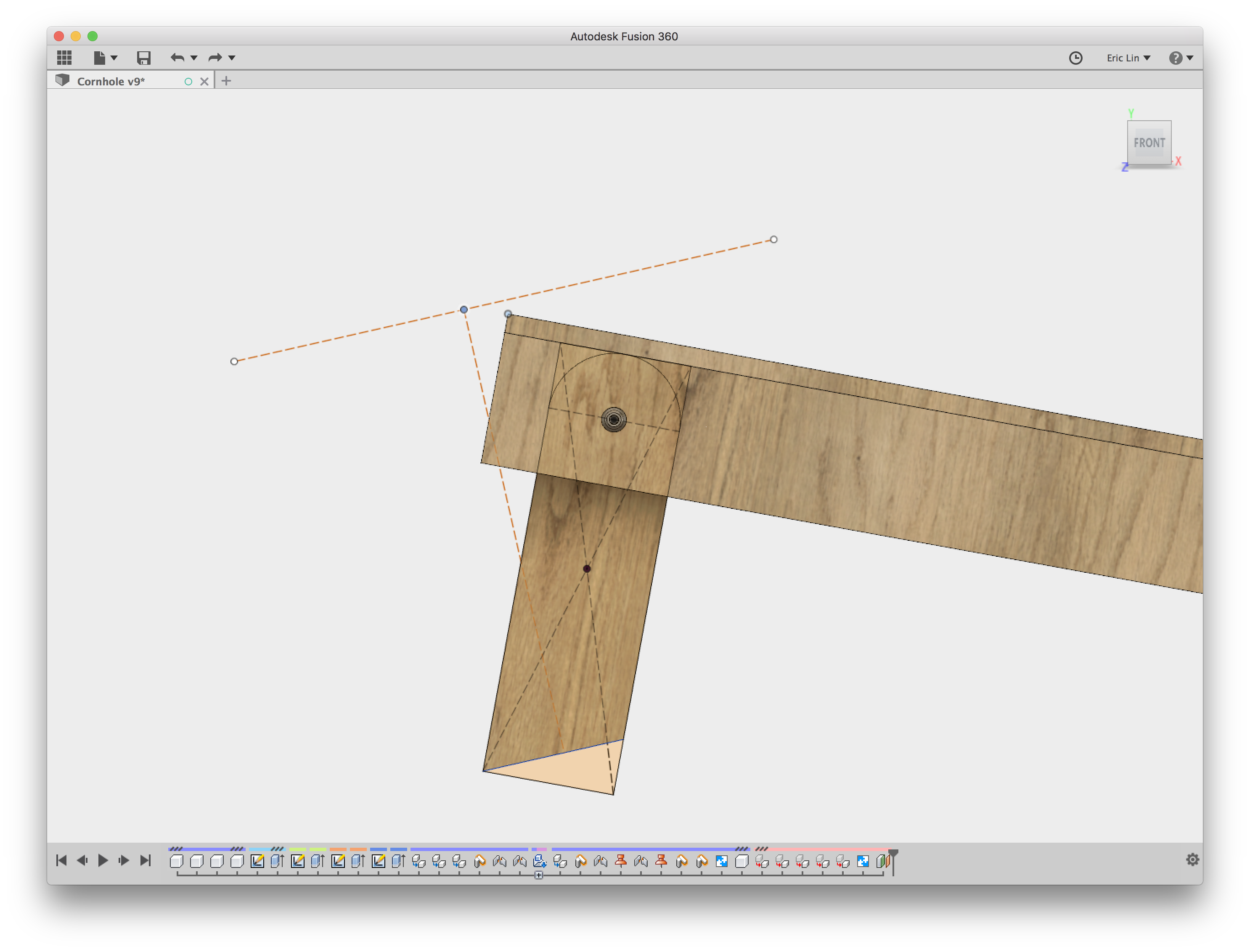Open the data panel grid icon
The width and height of the screenshot is (1250, 952).
coord(65,57)
